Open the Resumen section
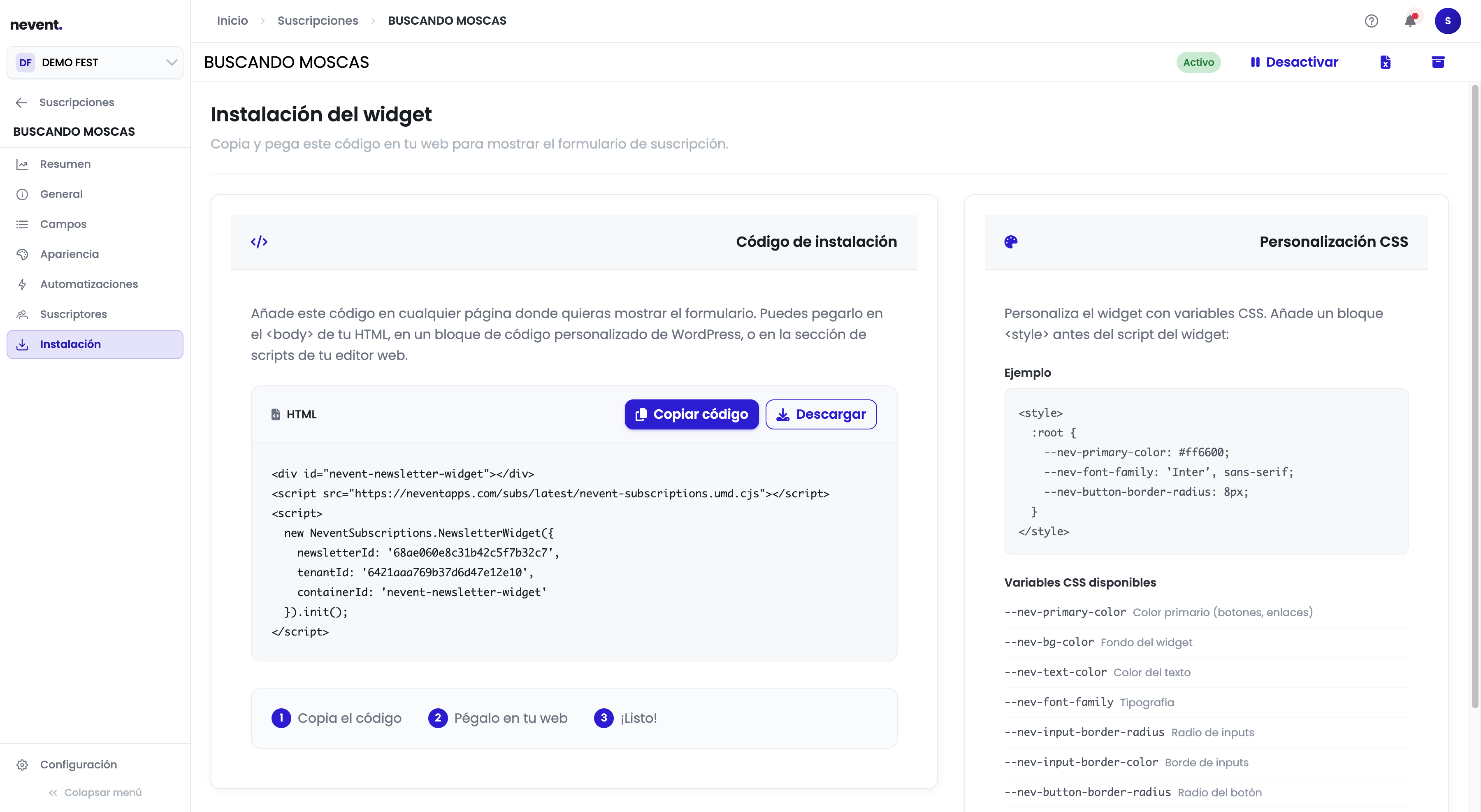 pyautogui.click(x=95, y=165)
